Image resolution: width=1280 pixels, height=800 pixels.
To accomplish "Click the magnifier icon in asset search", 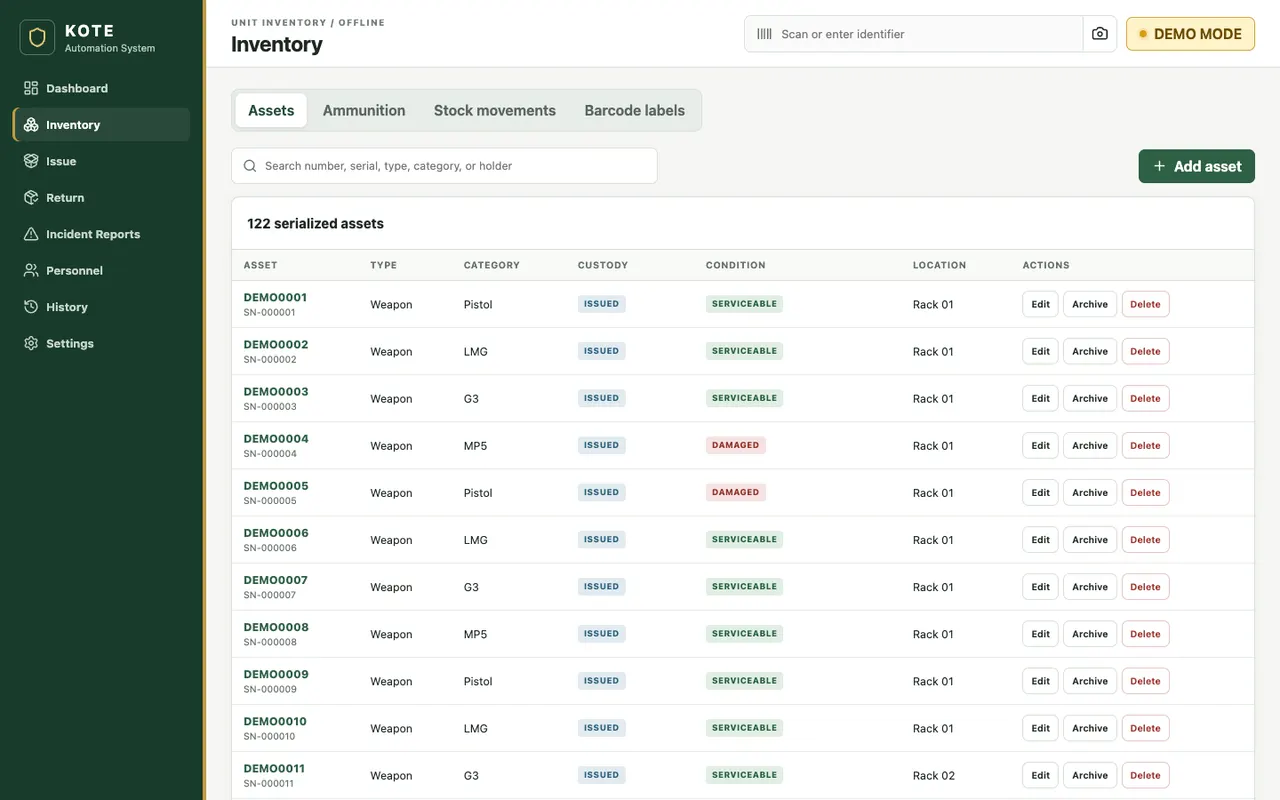I will (250, 166).
